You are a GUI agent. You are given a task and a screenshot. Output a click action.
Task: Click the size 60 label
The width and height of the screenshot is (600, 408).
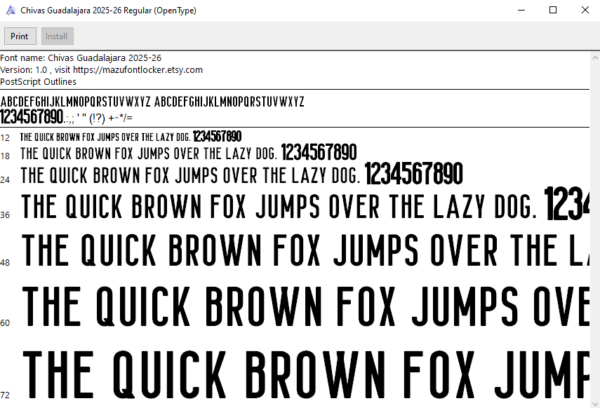pyautogui.click(x=5, y=323)
